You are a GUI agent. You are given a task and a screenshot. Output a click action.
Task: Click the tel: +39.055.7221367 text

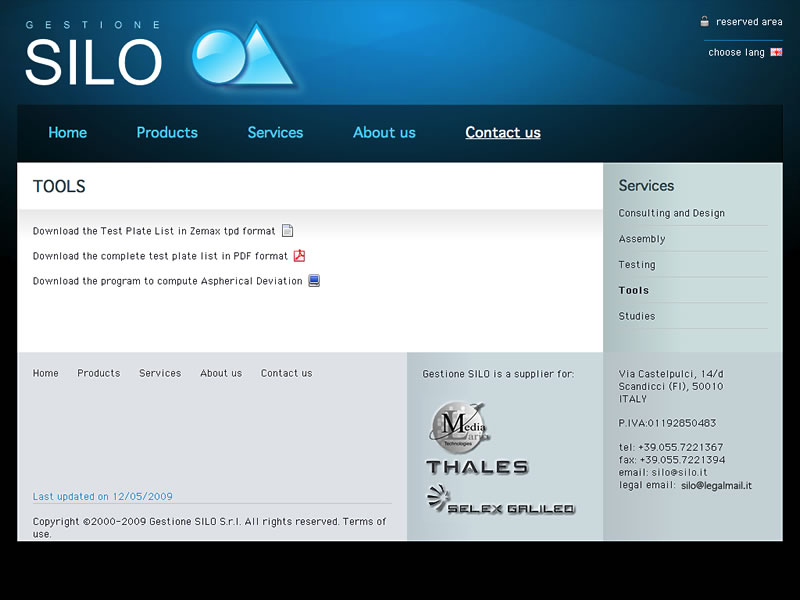click(671, 447)
